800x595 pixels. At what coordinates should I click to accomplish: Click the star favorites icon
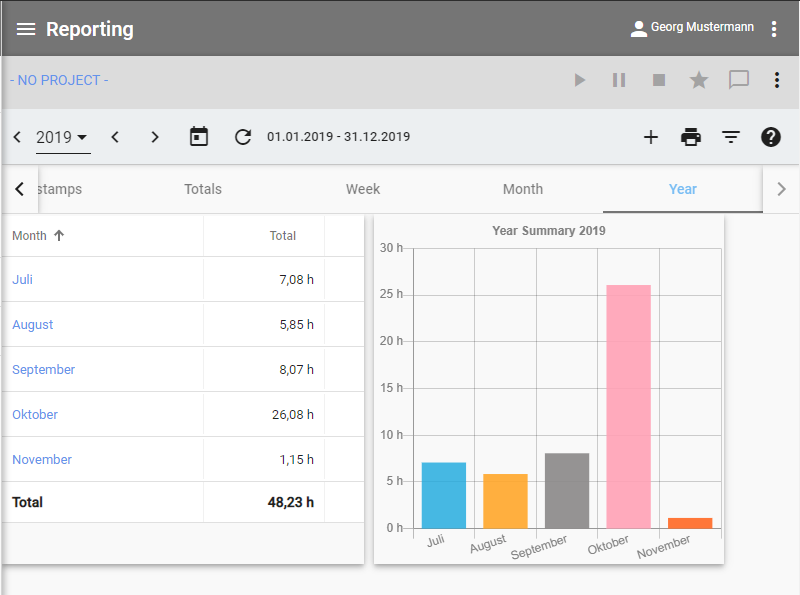pos(699,80)
